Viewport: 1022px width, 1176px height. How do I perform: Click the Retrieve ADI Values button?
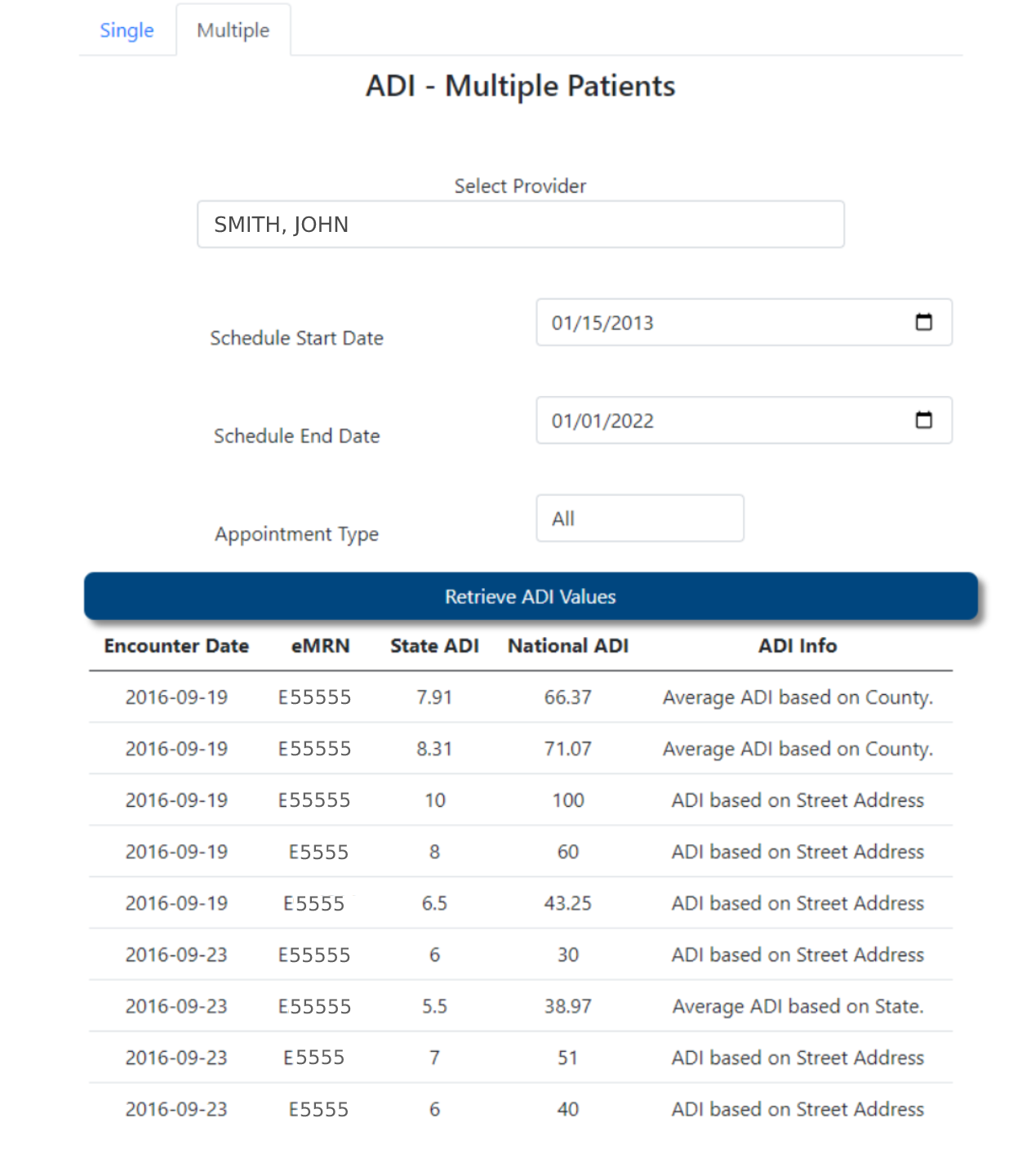point(531,597)
